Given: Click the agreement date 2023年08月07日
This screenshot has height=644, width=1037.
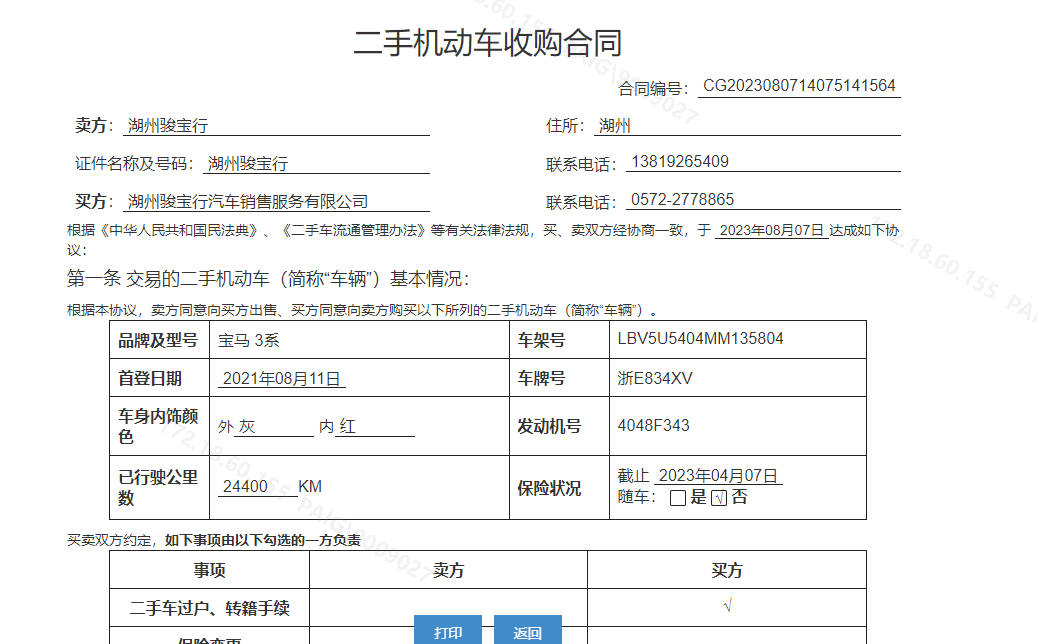Looking at the screenshot, I should [x=772, y=230].
